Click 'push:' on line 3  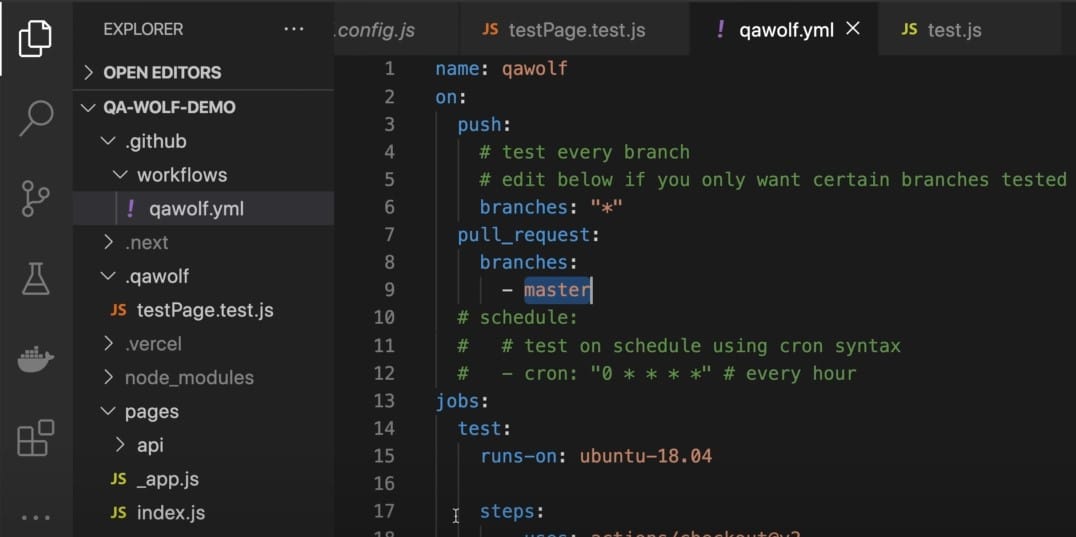485,124
